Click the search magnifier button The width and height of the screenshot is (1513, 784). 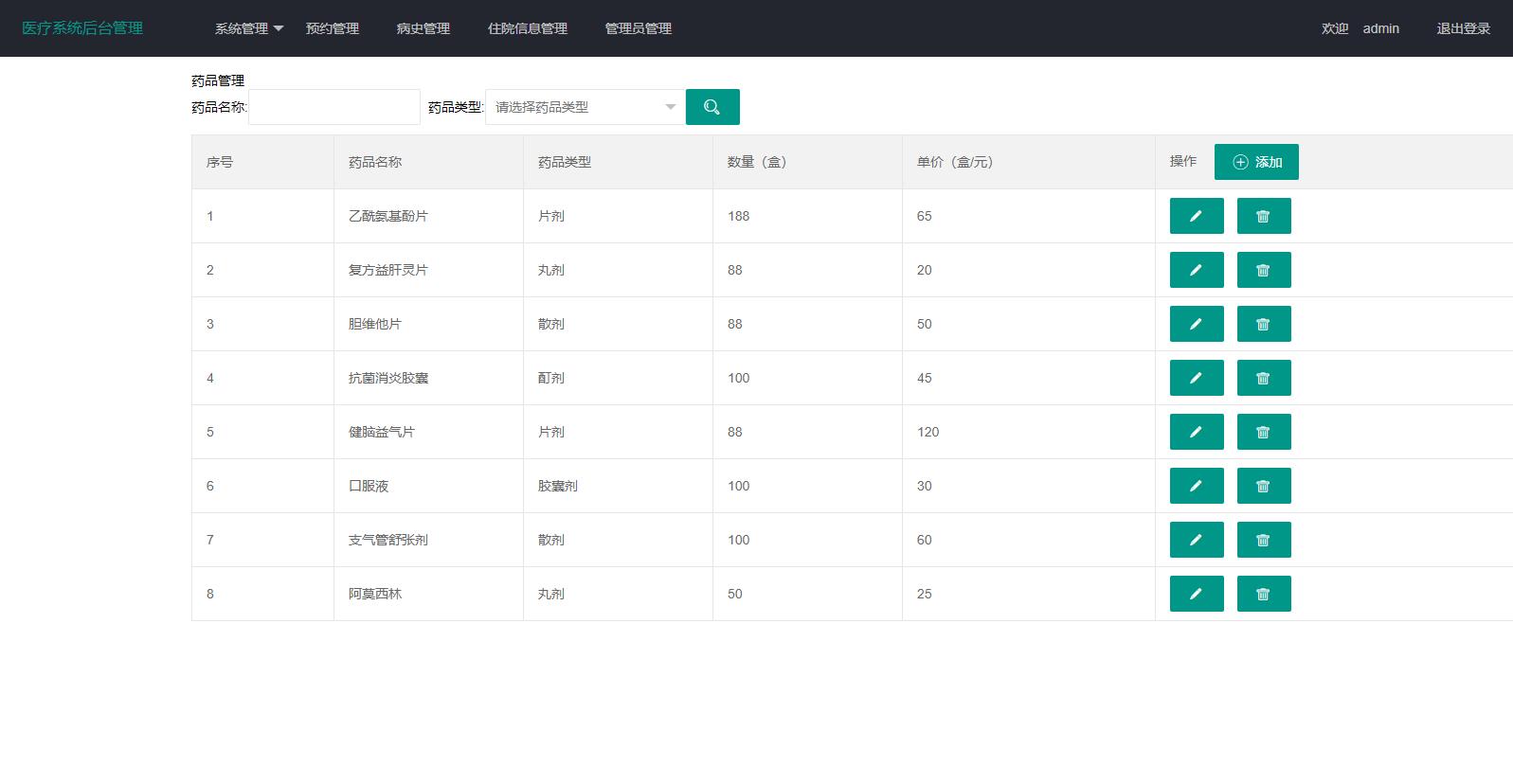click(x=711, y=107)
